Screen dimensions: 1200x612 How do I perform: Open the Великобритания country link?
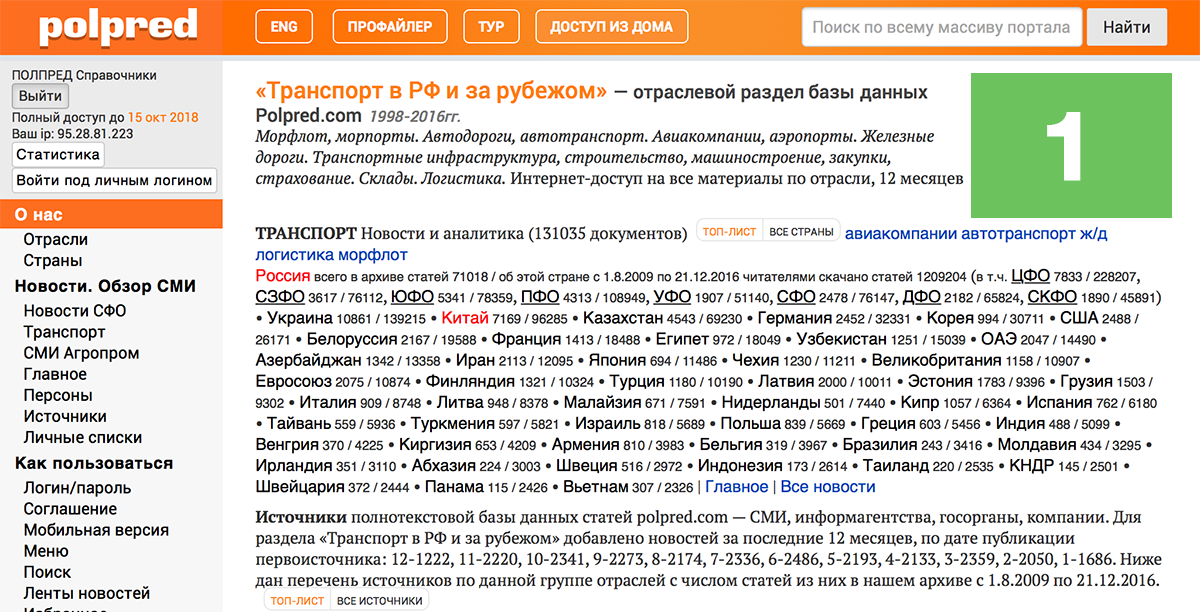(x=936, y=360)
